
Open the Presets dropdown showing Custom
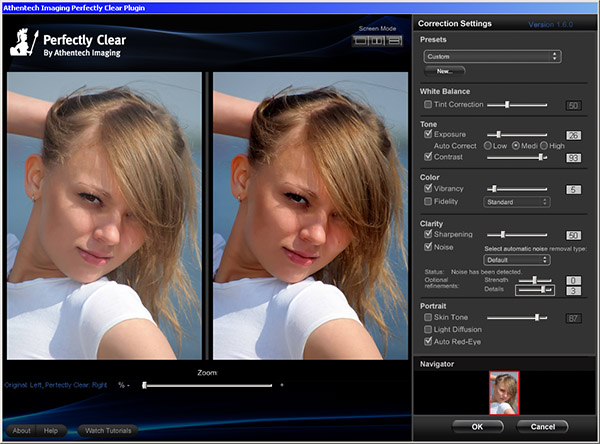491,57
